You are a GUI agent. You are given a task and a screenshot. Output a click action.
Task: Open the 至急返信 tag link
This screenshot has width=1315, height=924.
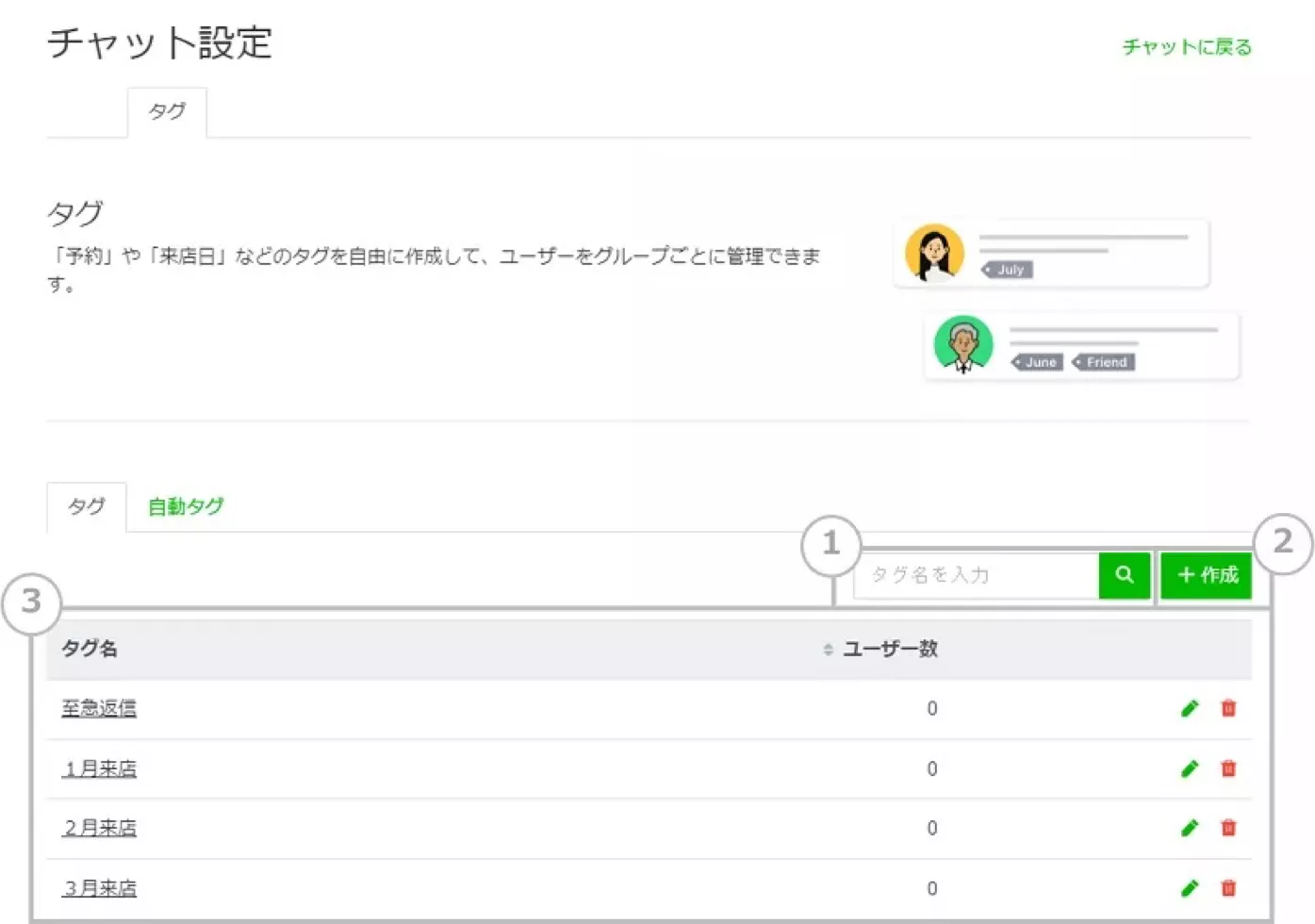pos(99,708)
